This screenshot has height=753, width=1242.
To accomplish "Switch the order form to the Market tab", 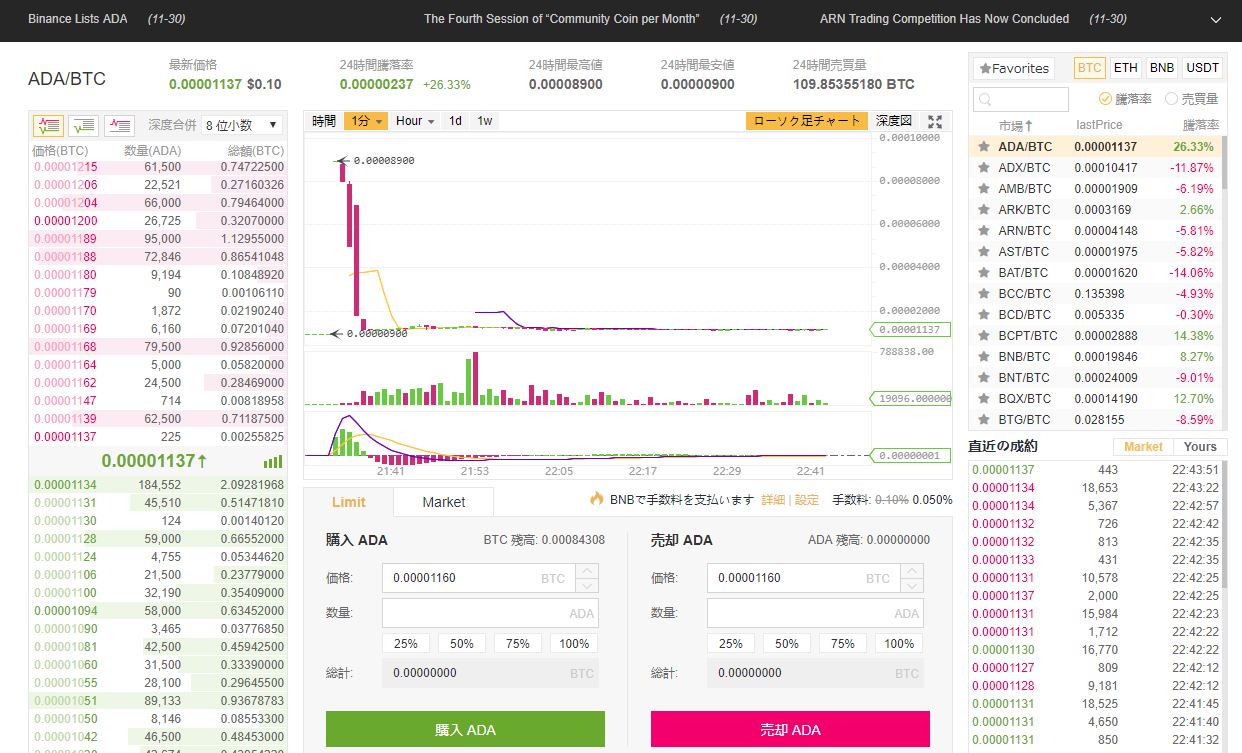I will pyautogui.click(x=443, y=502).
